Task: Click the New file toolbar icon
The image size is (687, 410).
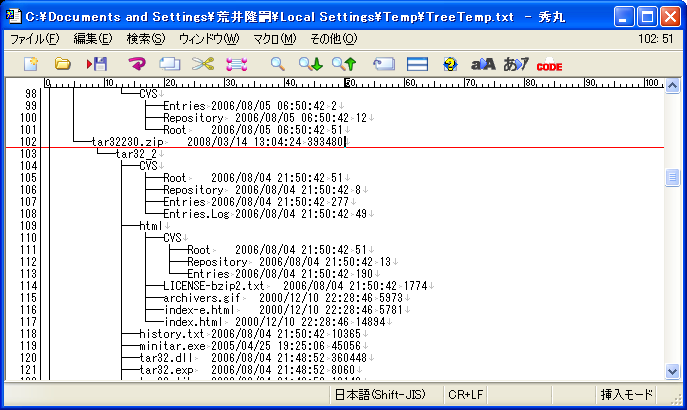Action: [x=31, y=64]
